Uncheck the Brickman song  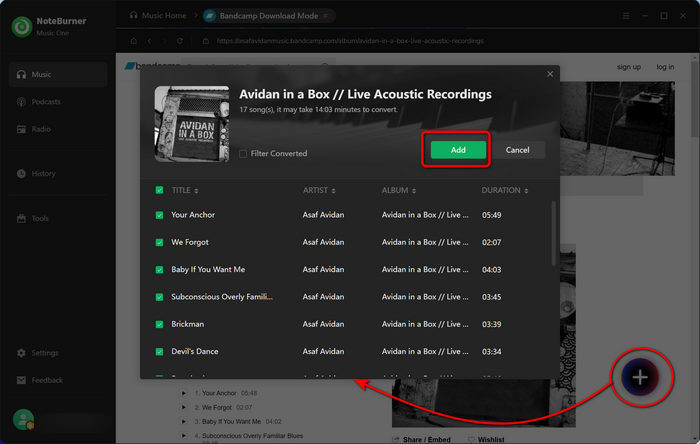(159, 324)
